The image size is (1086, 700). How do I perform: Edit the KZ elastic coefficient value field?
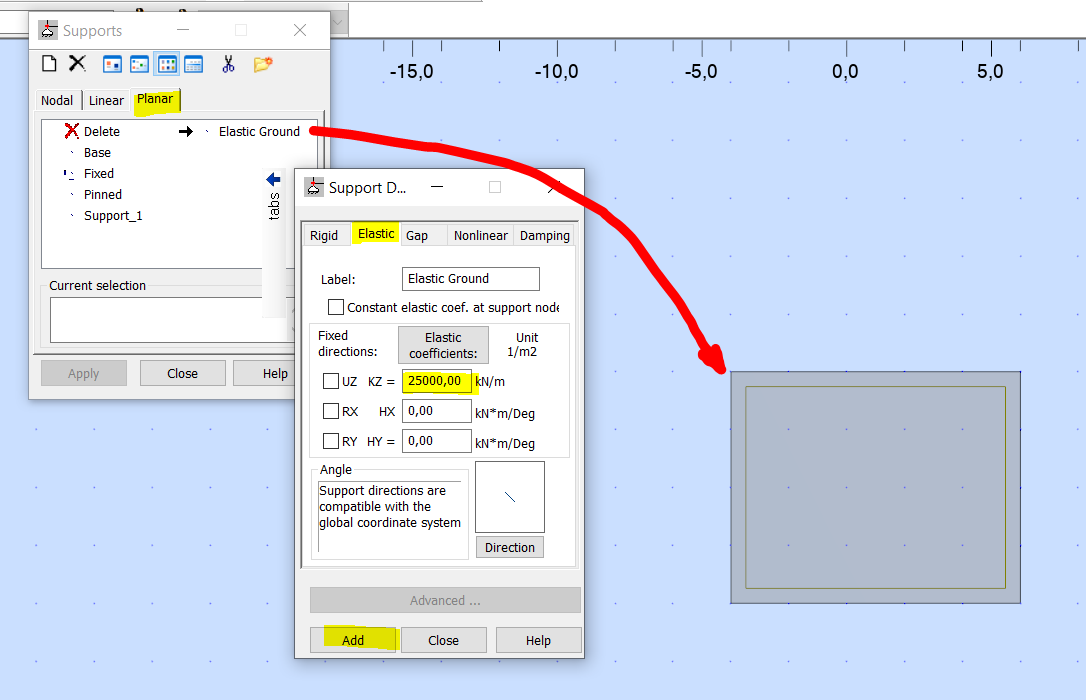pyautogui.click(x=437, y=381)
